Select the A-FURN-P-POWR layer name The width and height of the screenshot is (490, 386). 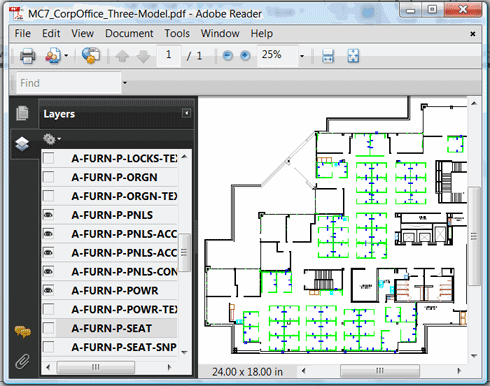pos(115,290)
